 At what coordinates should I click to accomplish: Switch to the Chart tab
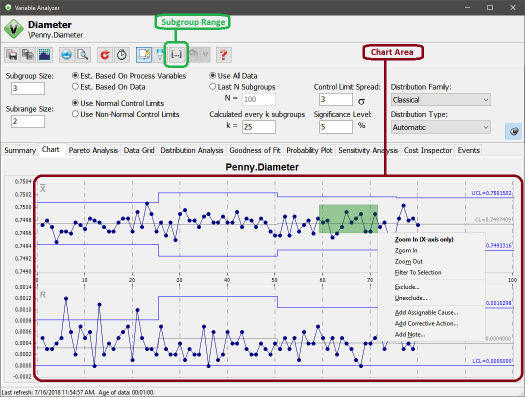pos(51,150)
